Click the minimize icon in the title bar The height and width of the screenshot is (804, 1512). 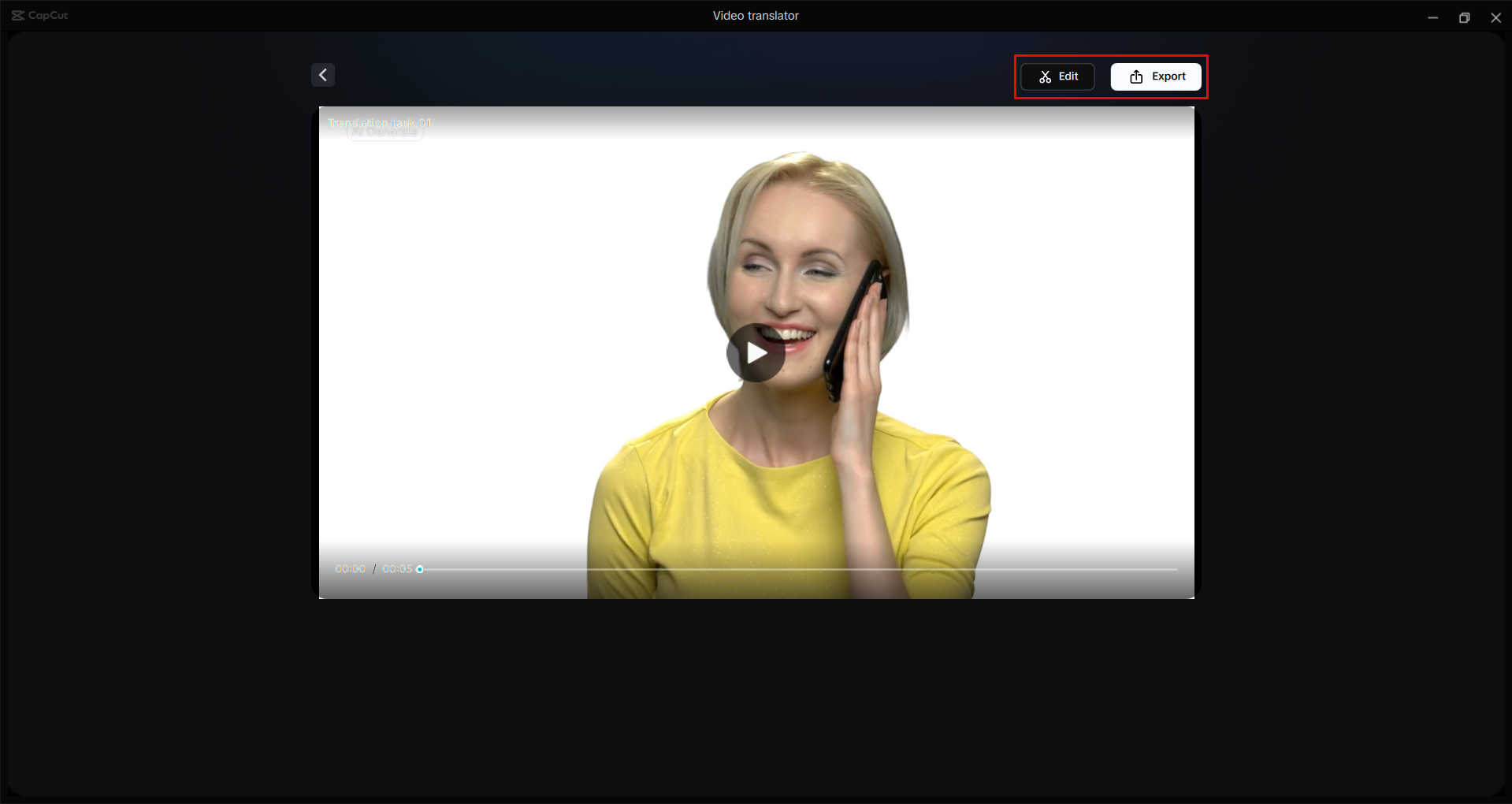[x=1432, y=17]
